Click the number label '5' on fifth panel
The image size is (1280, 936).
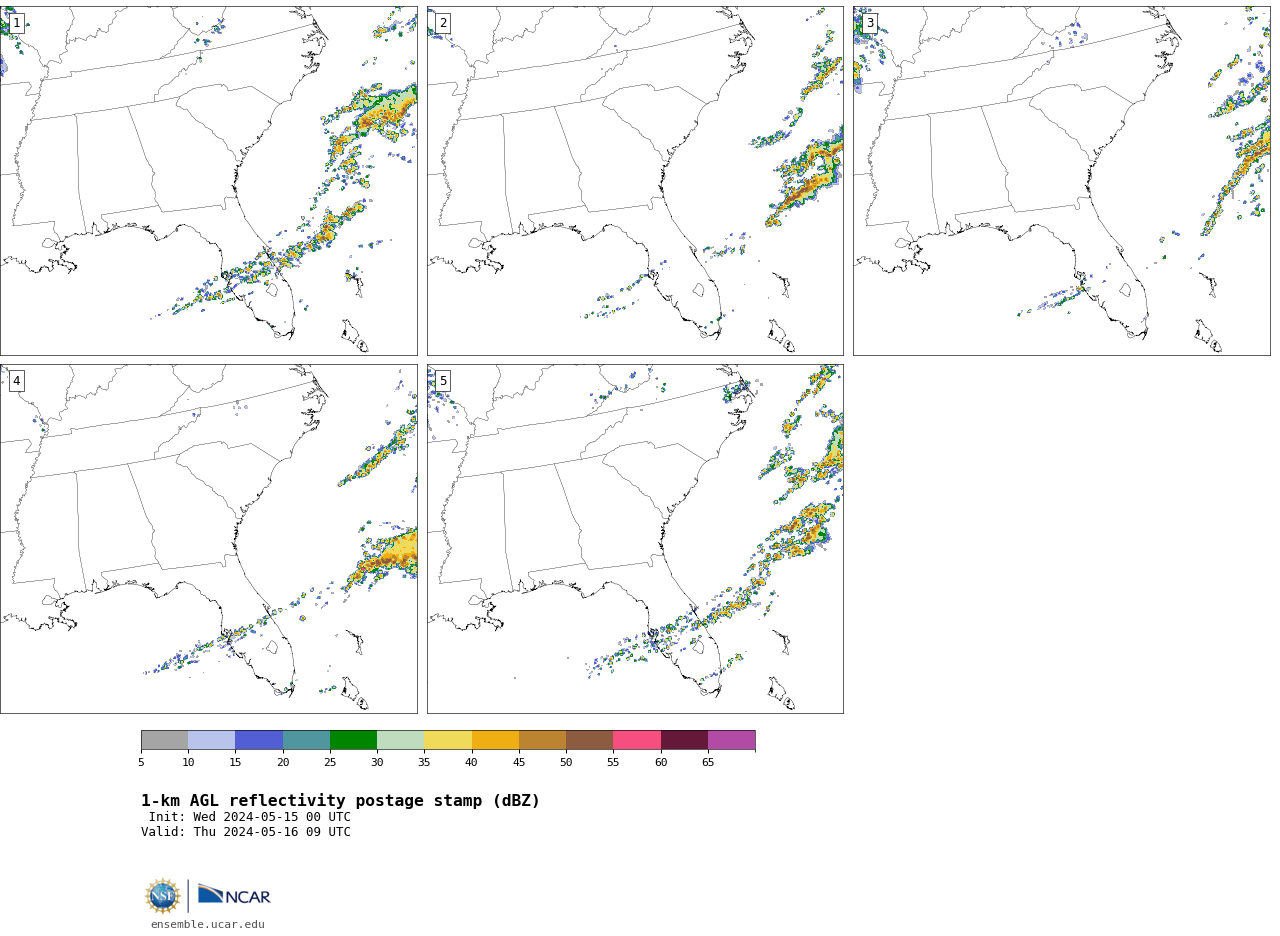click(443, 381)
